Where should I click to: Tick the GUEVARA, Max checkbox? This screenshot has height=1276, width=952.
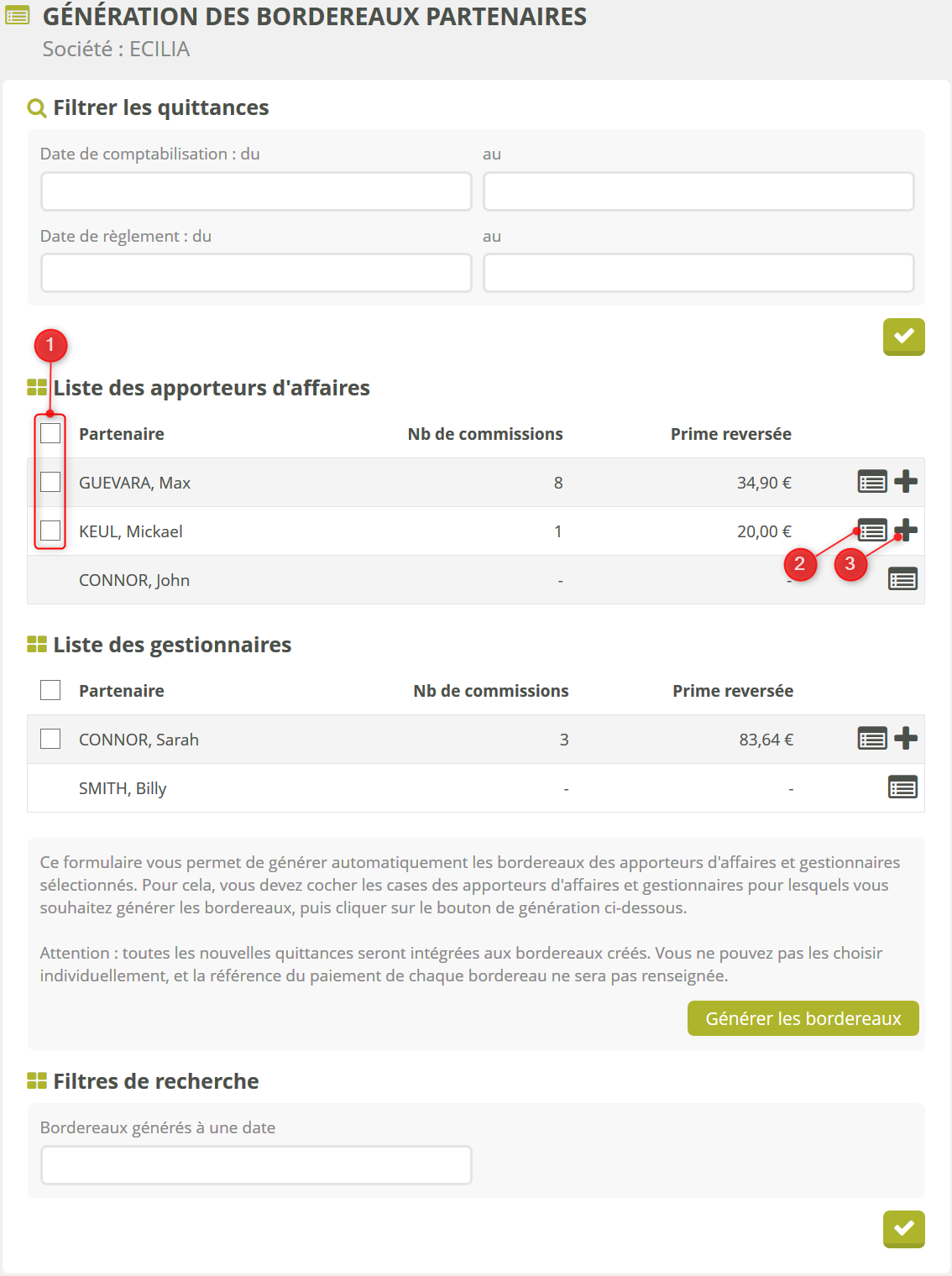(x=50, y=482)
